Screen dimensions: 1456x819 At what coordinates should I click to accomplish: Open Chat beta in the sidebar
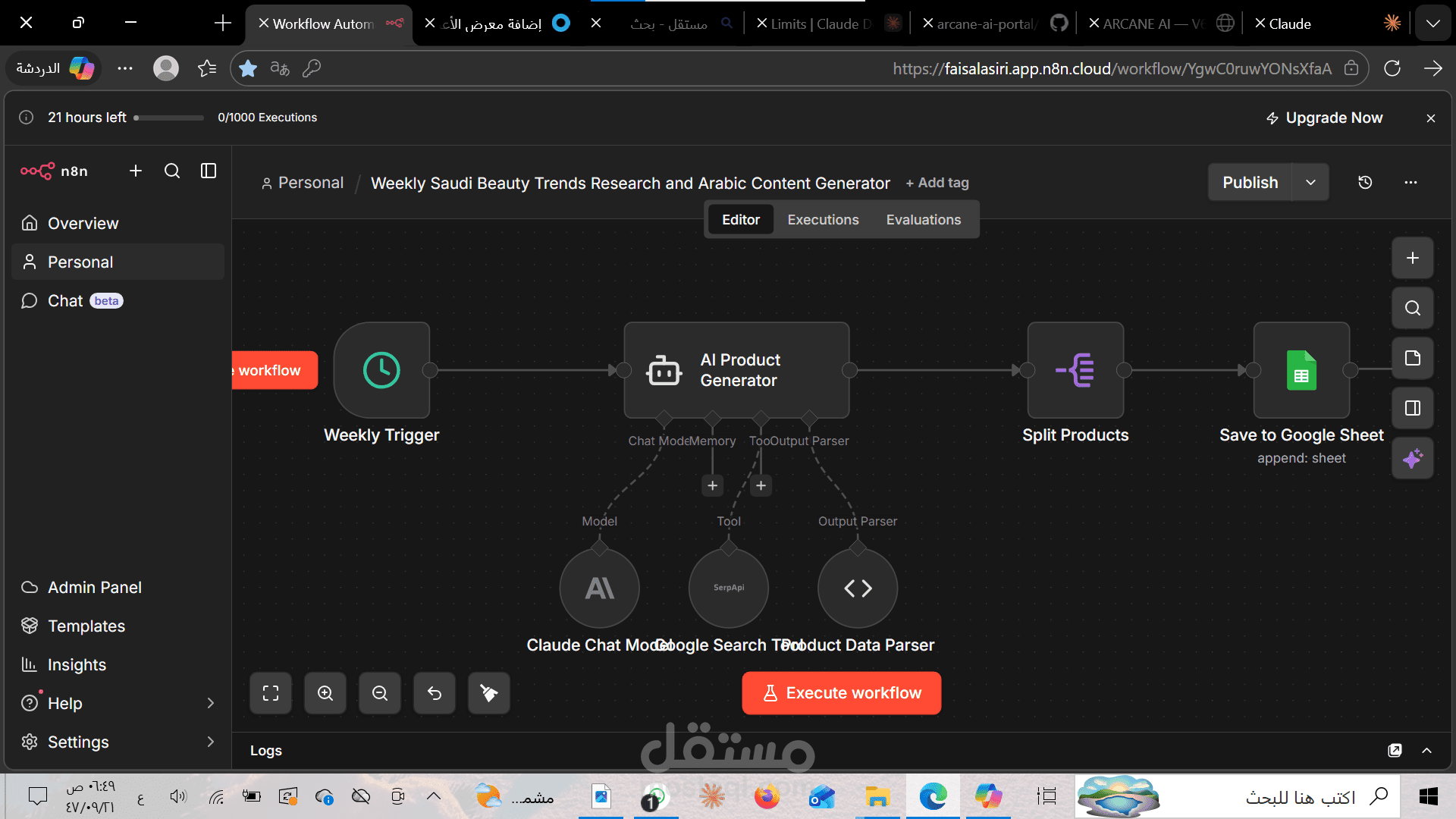click(x=118, y=300)
